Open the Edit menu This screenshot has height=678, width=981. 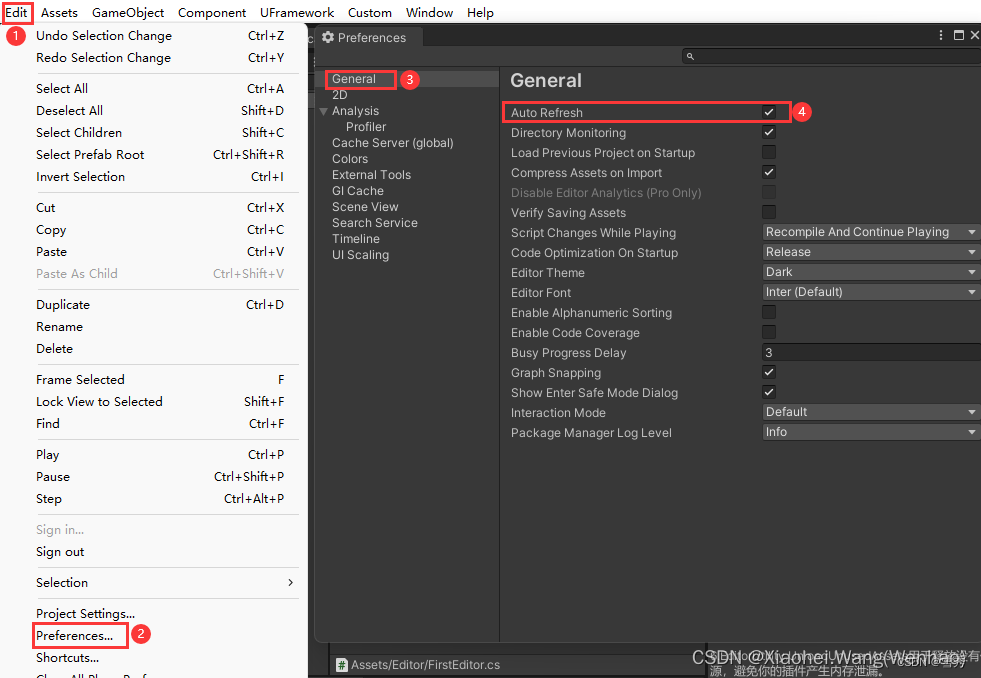pyautogui.click(x=16, y=13)
